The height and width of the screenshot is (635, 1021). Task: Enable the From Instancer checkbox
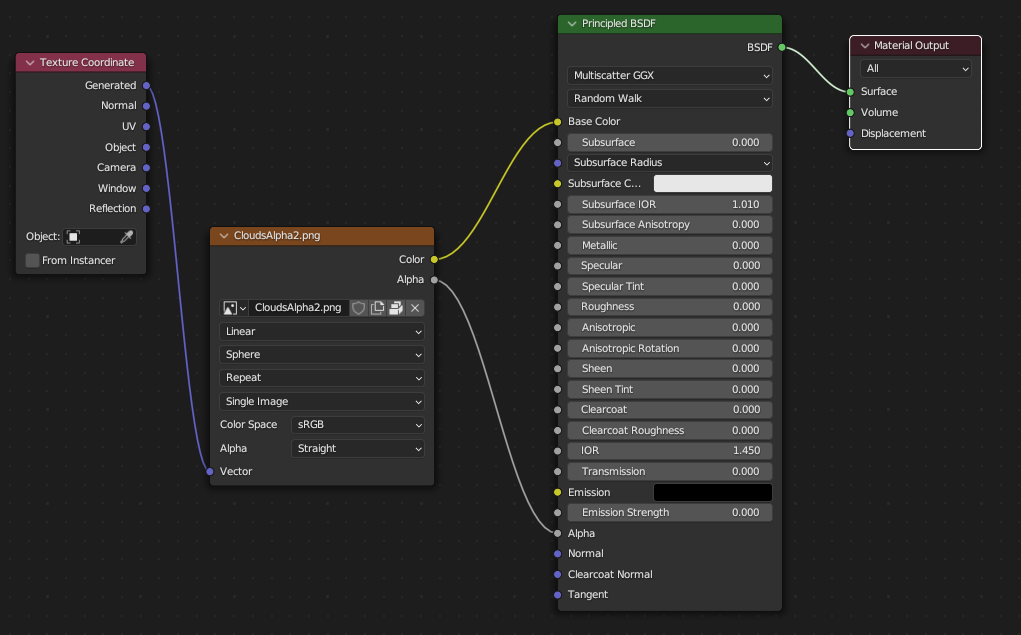(x=33, y=261)
